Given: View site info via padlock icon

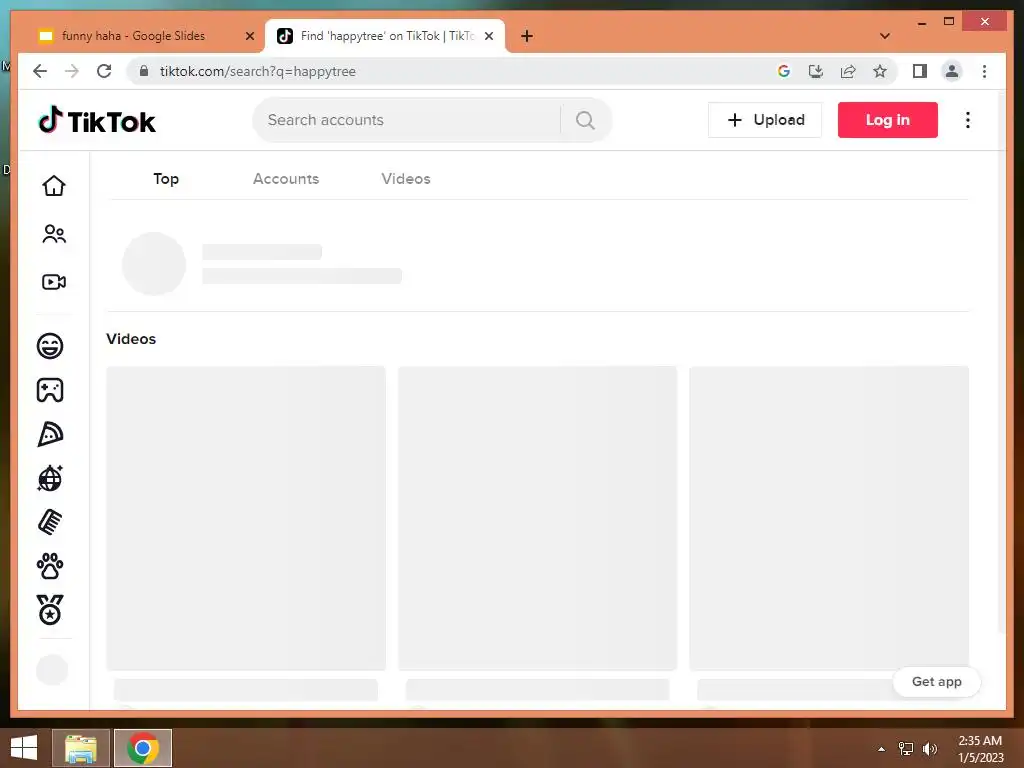Looking at the screenshot, I should pyautogui.click(x=144, y=71).
